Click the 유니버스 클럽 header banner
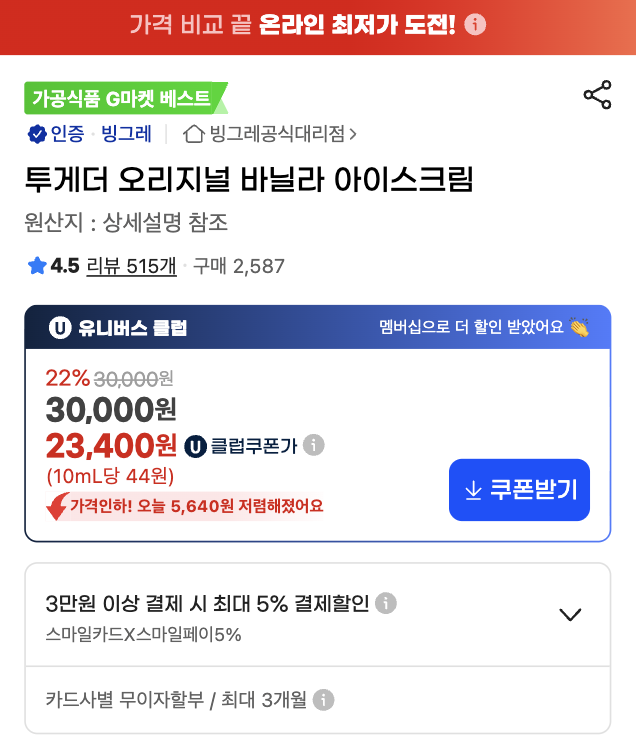The height and width of the screenshot is (746, 636). point(318,327)
